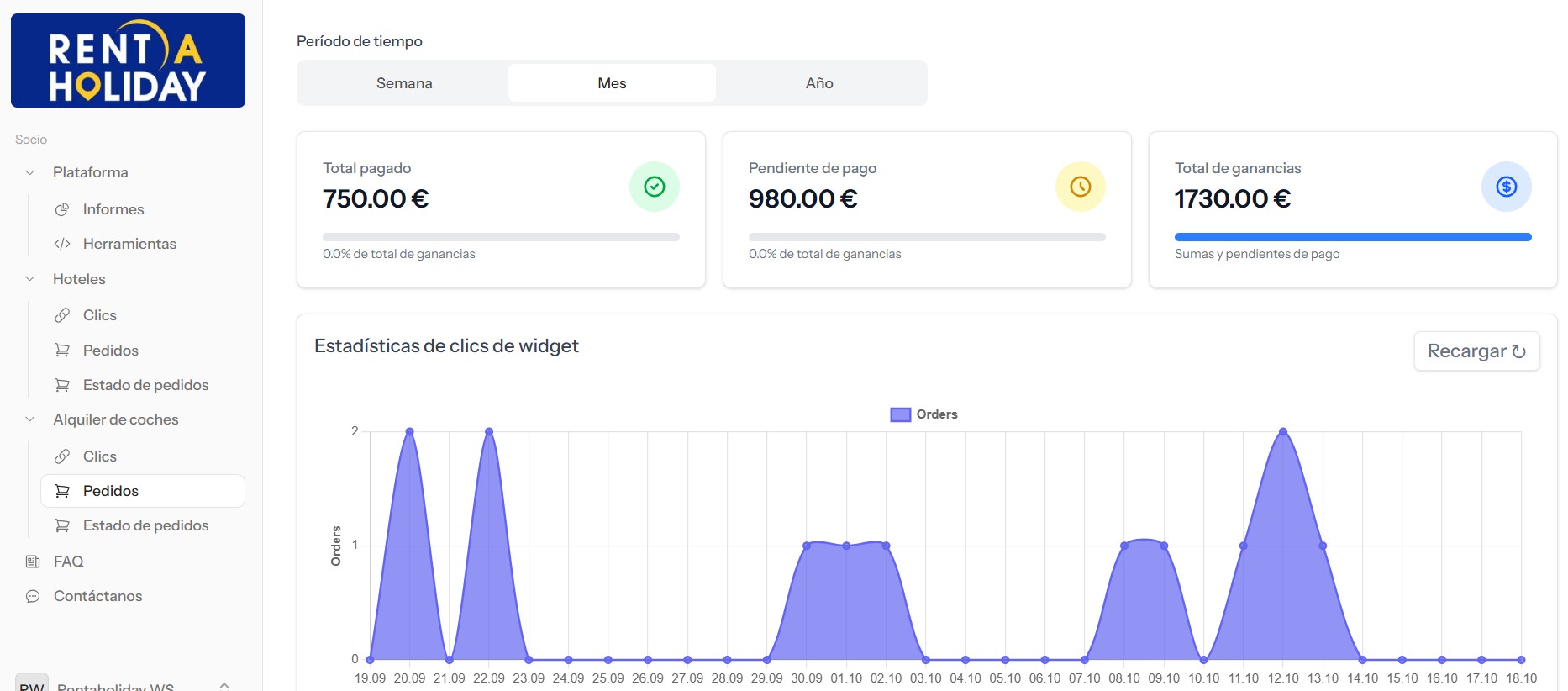Click the green checkmark Total pagado icon
Viewport: 1568px width, 691px height.
pos(654,187)
